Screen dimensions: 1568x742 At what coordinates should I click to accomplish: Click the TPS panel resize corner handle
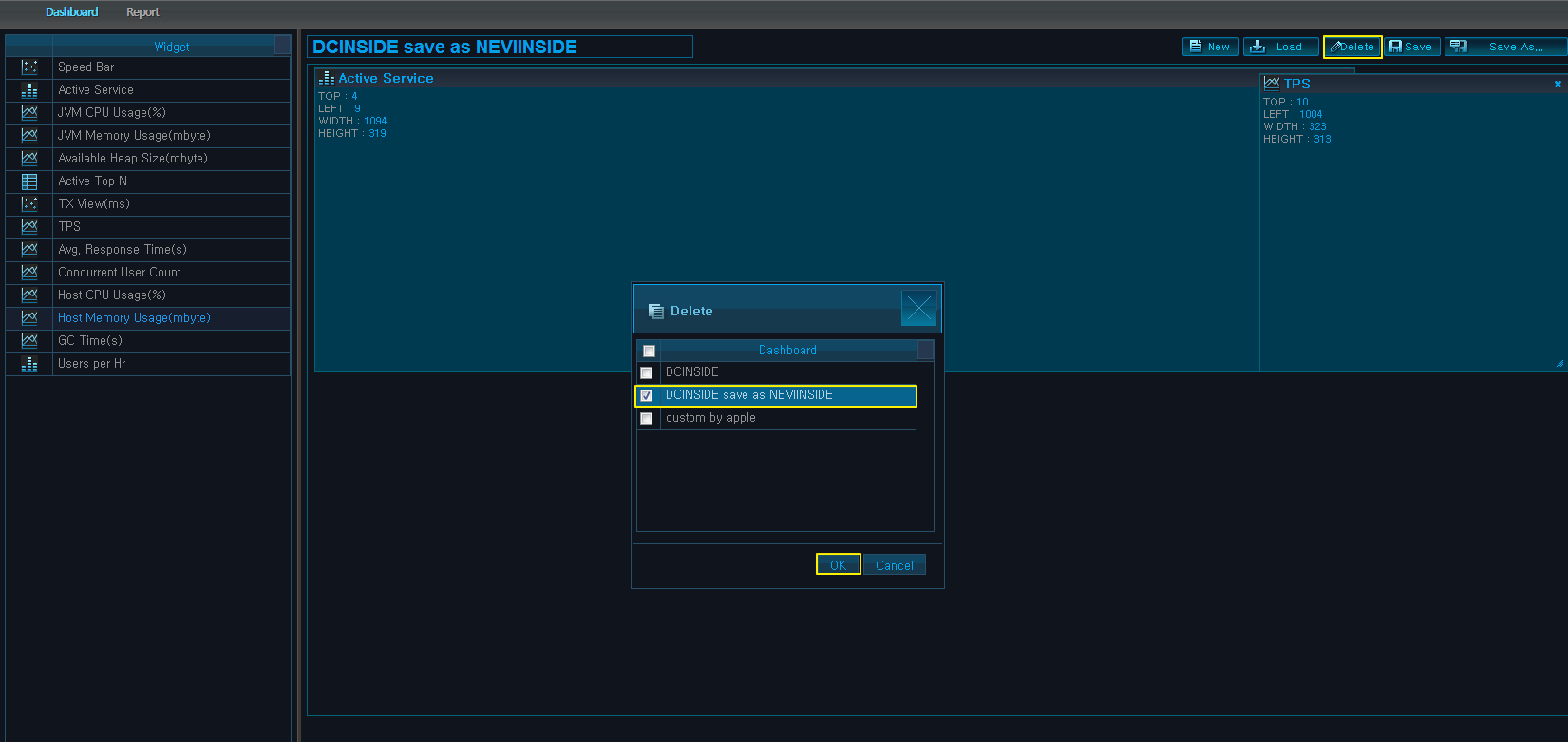pos(1559,364)
